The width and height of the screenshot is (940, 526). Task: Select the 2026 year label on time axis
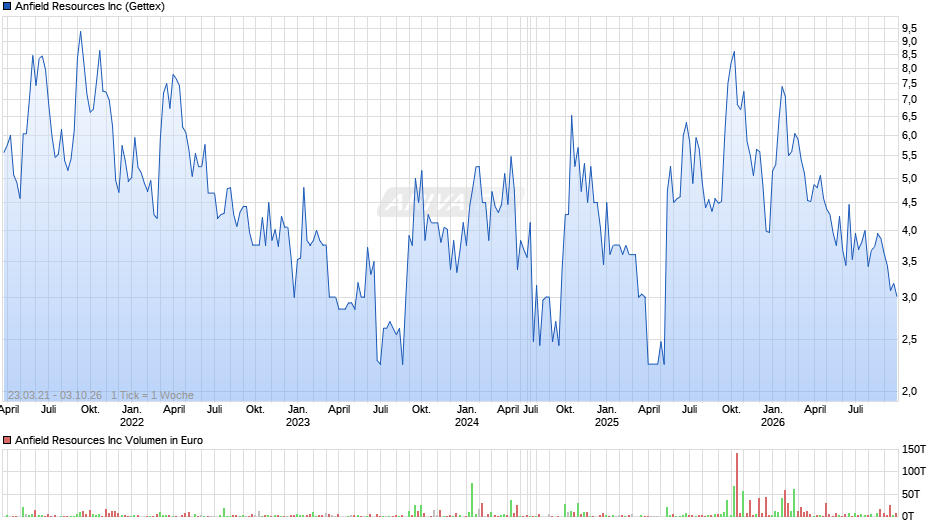click(773, 422)
